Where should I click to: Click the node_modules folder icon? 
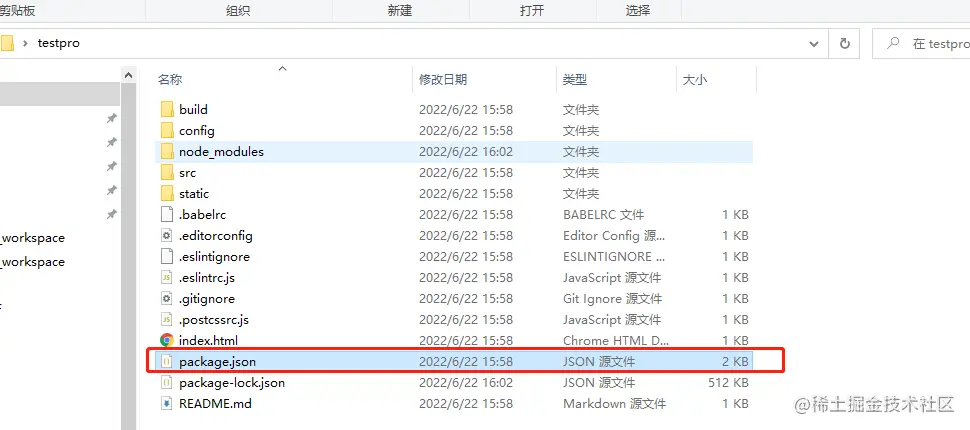pos(167,152)
